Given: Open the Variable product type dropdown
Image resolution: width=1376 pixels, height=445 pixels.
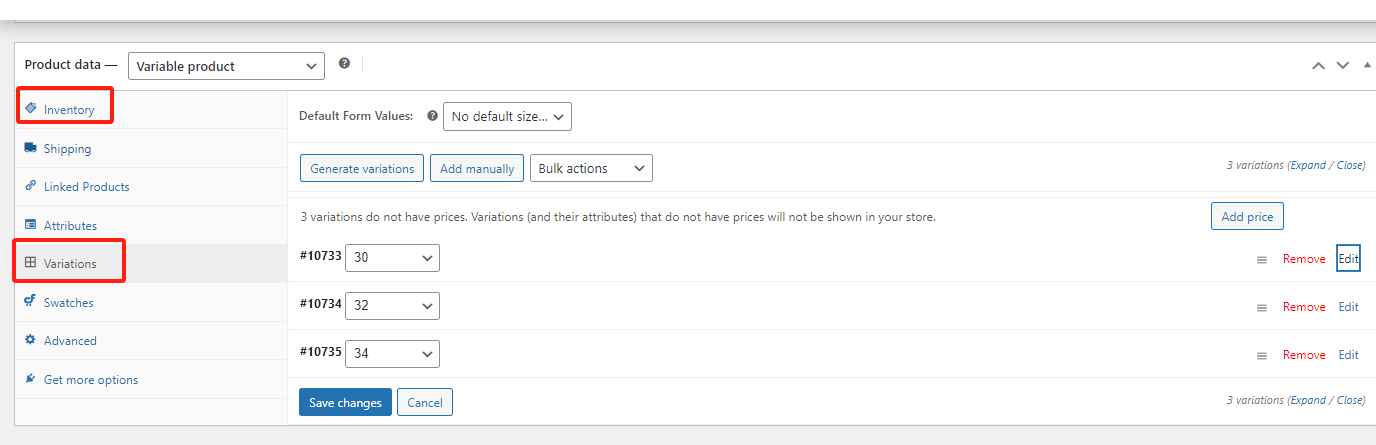Looking at the screenshot, I should click(226, 66).
